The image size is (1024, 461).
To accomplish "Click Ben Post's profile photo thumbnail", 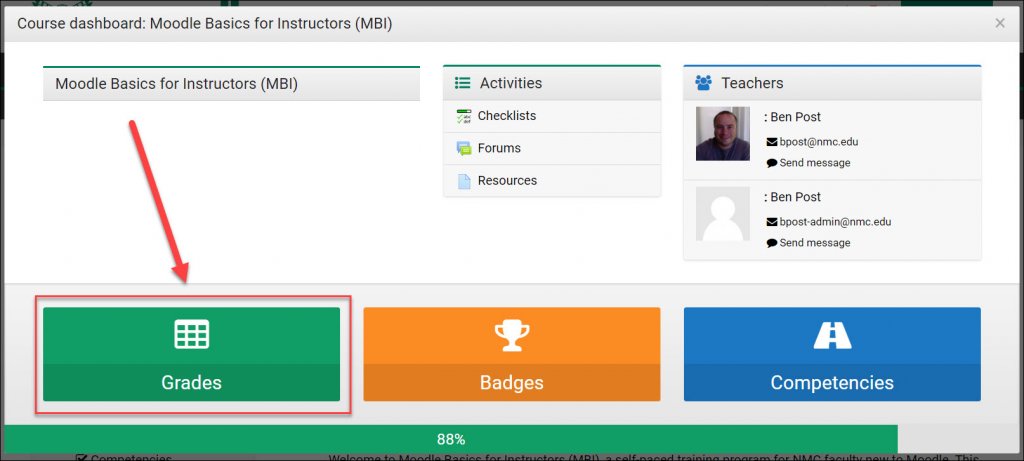I will click(722, 134).
